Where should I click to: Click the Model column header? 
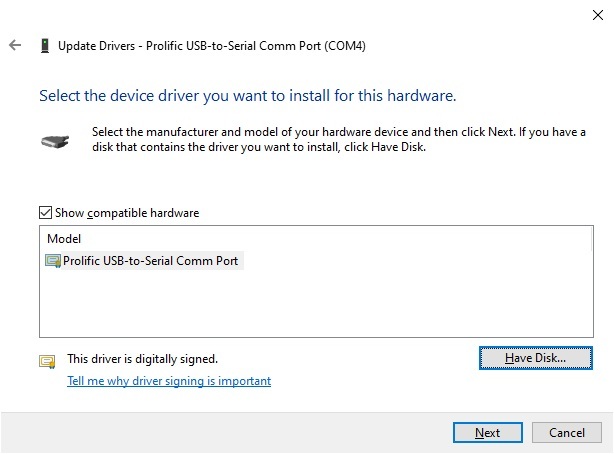point(64,239)
